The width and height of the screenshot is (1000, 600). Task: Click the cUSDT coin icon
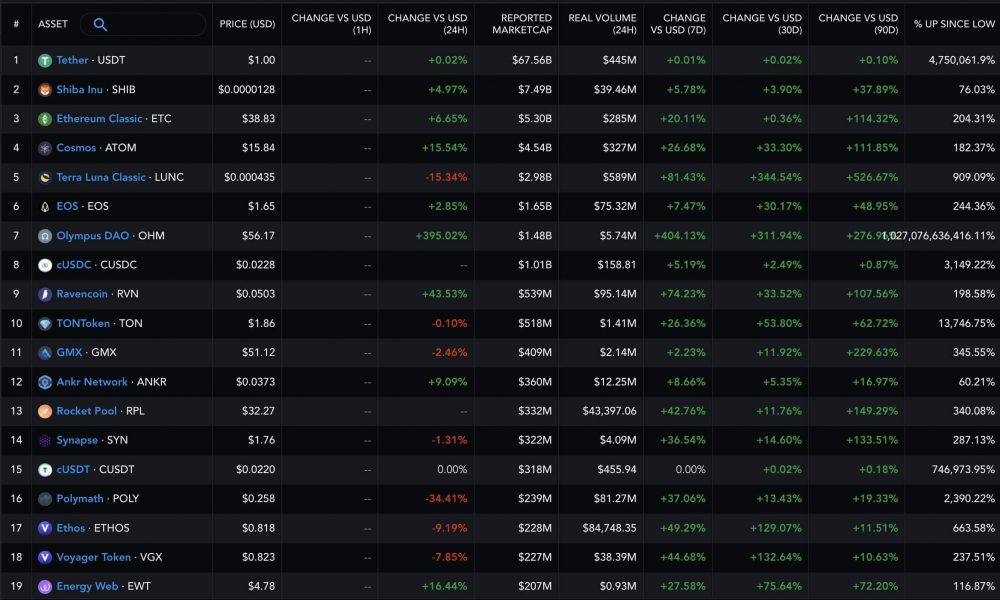click(x=45, y=470)
